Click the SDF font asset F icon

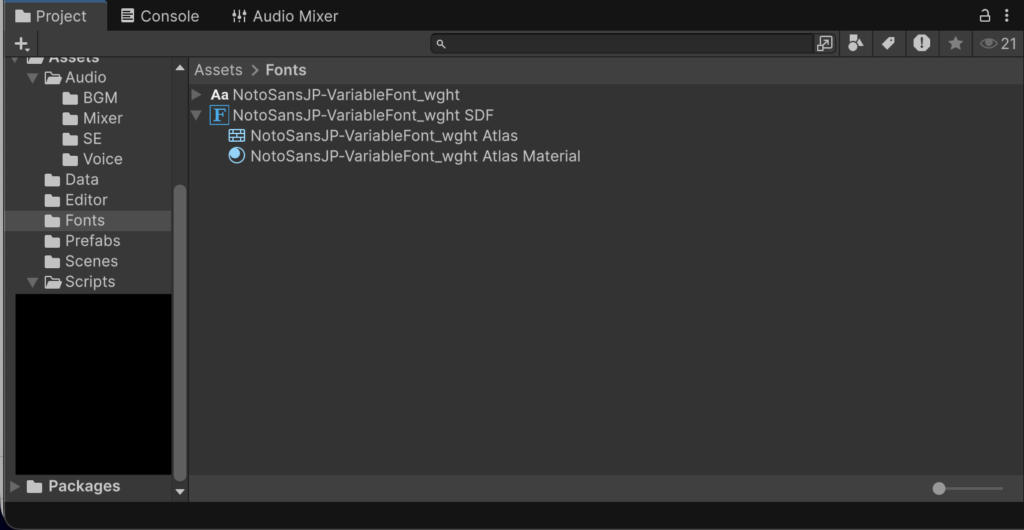pos(219,116)
